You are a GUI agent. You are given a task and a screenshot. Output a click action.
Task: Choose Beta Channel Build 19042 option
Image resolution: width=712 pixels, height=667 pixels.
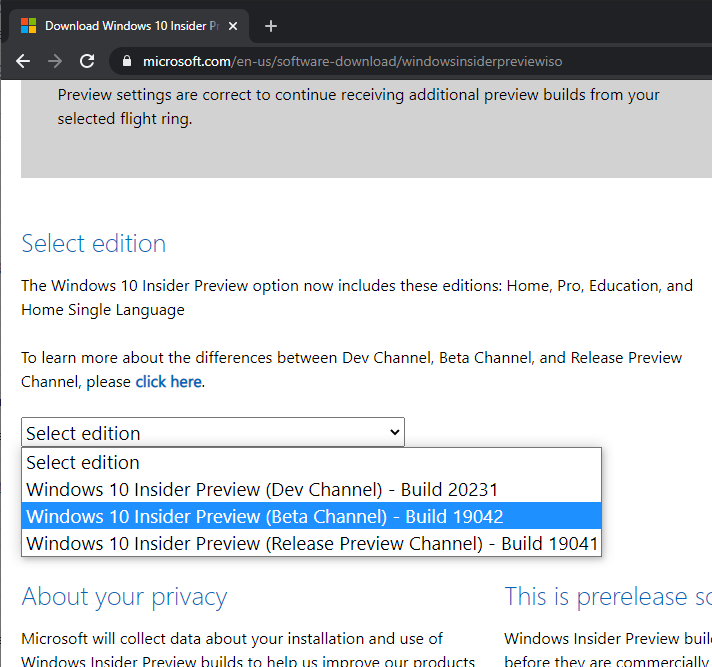click(312, 516)
